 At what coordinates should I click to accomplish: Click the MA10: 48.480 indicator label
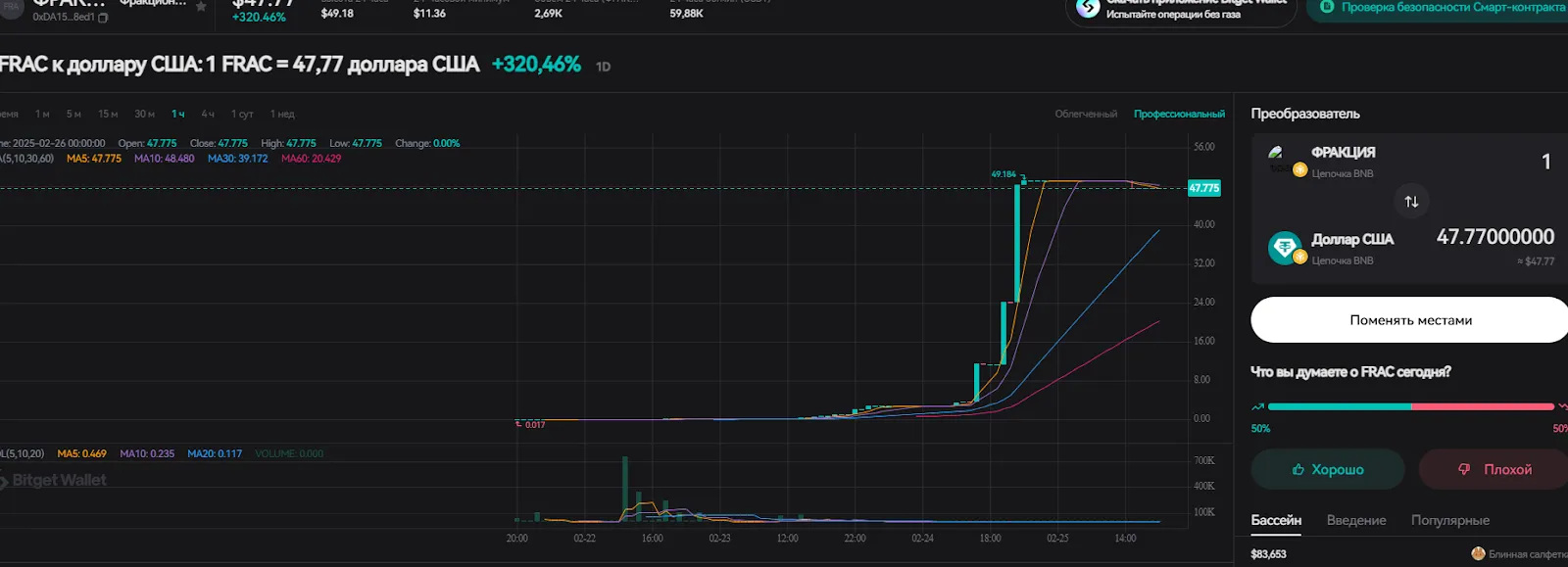[165, 159]
